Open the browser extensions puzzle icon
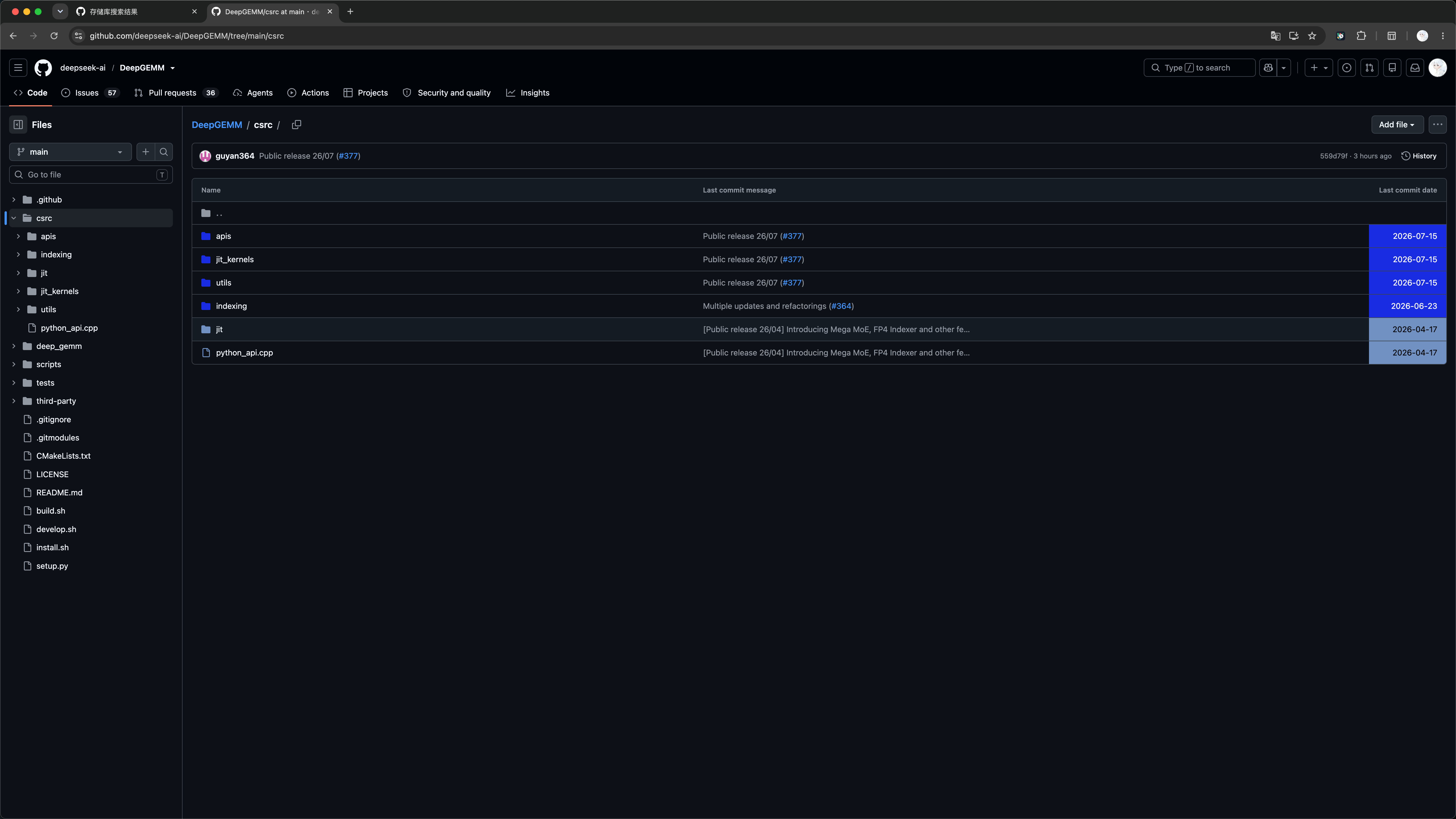Viewport: 1456px width, 819px height. [x=1361, y=36]
